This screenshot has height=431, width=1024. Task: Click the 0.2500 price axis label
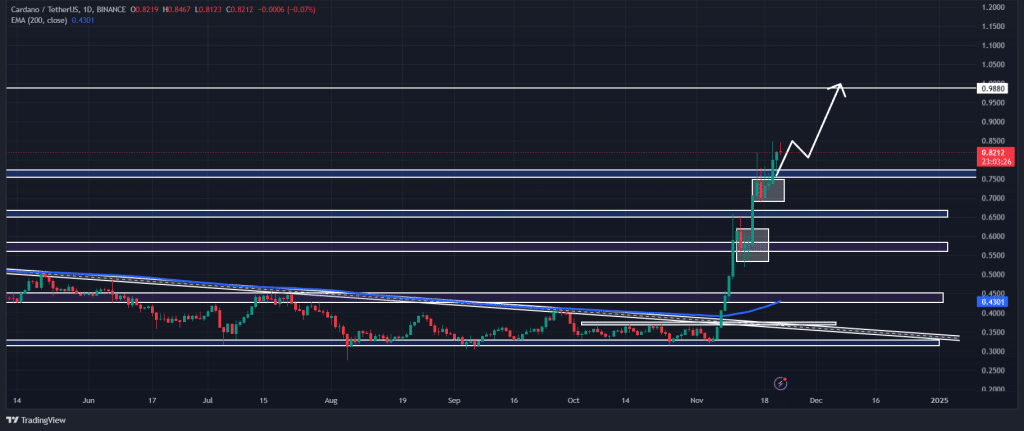[991, 371]
